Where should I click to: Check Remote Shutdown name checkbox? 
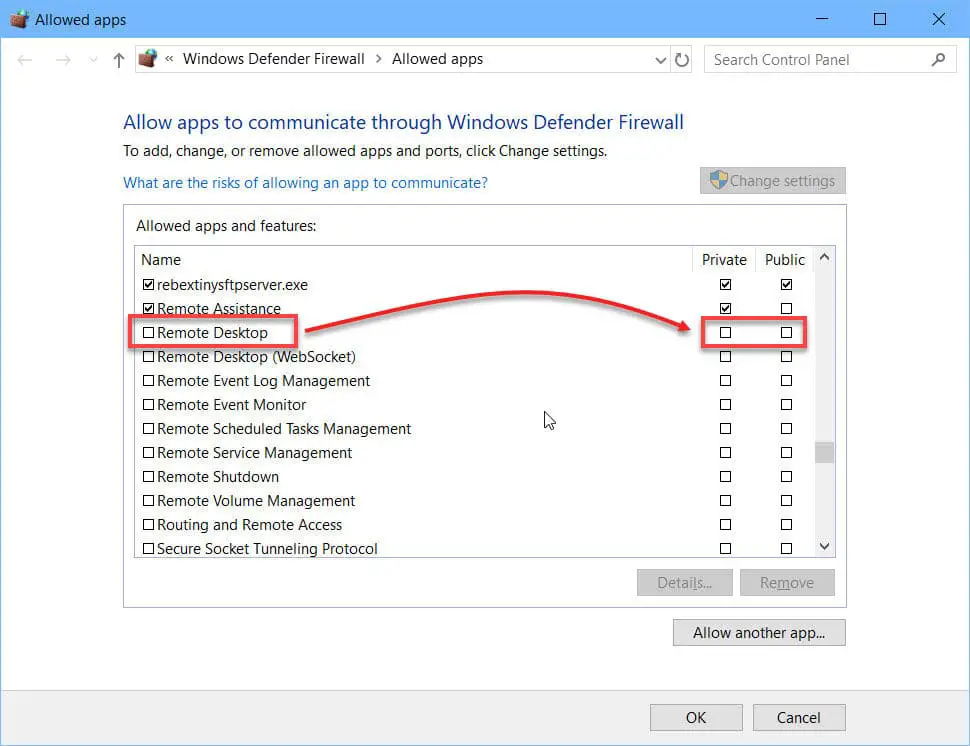click(148, 476)
